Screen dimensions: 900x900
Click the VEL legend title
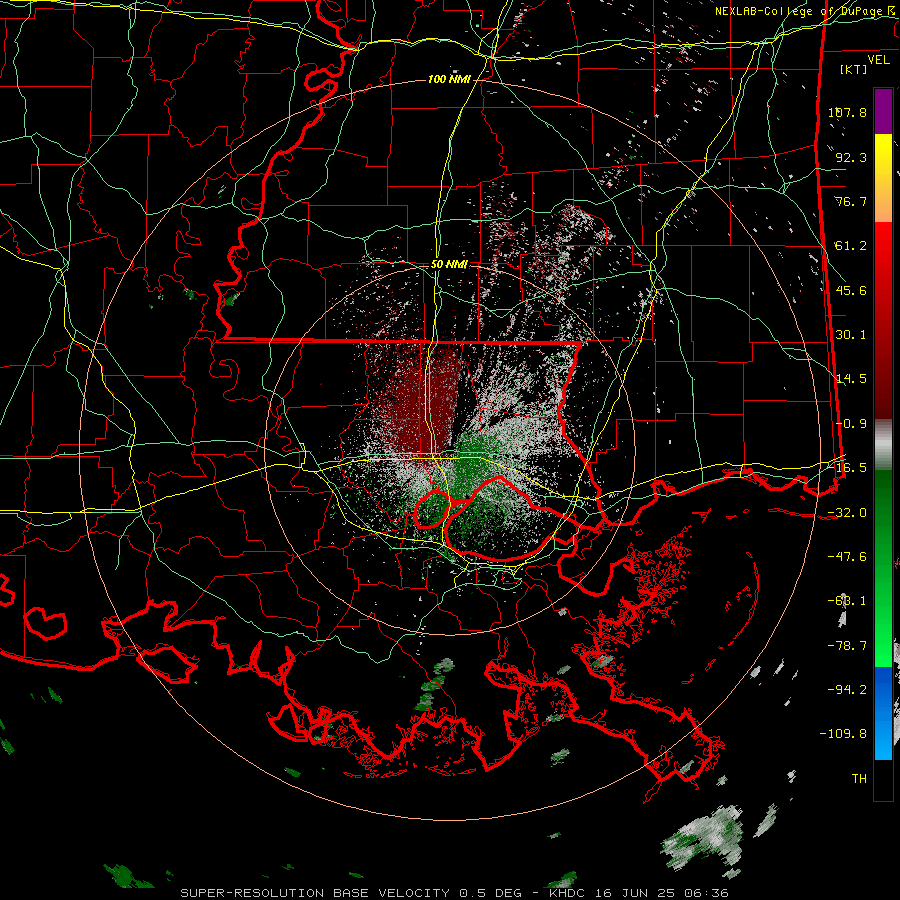878,60
